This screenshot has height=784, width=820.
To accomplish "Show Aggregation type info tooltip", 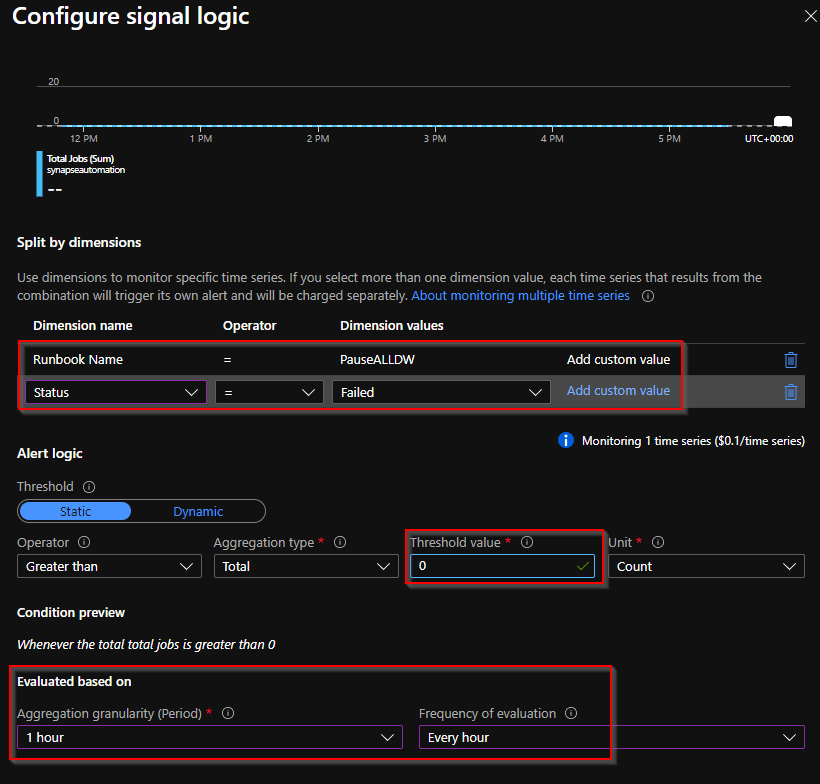I will point(340,542).
